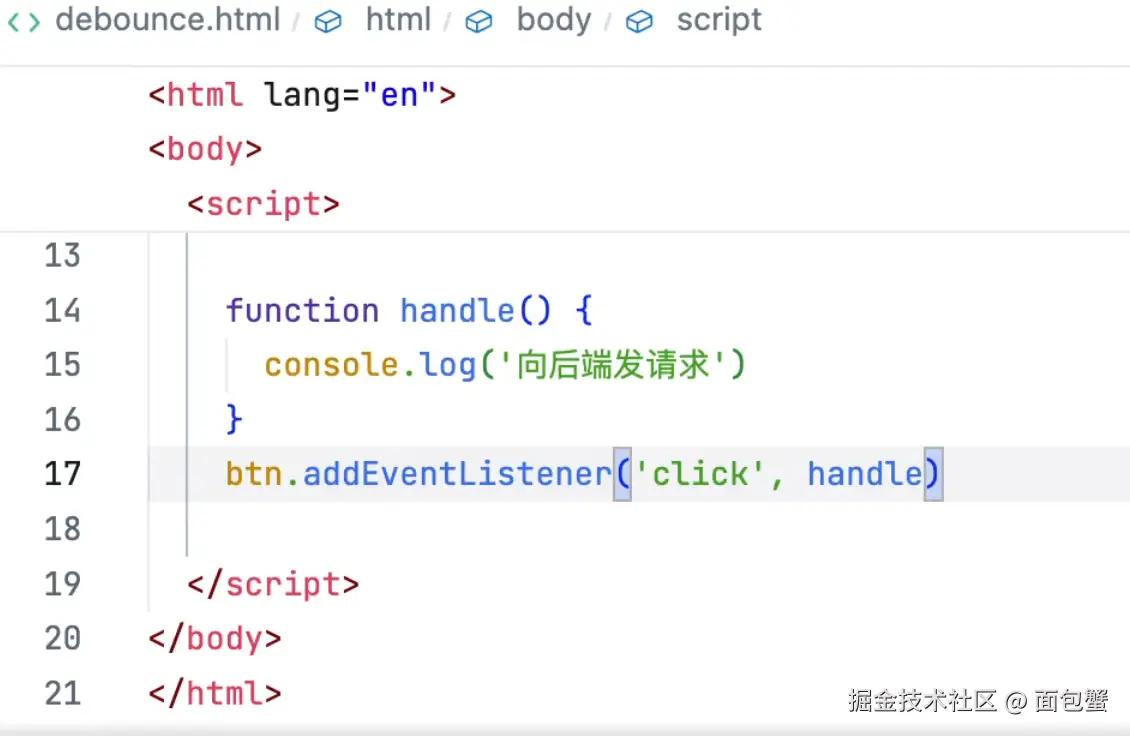Click line number 21 in gutter
Image resolution: width=1130 pixels, height=736 pixels.
[x=62, y=692]
